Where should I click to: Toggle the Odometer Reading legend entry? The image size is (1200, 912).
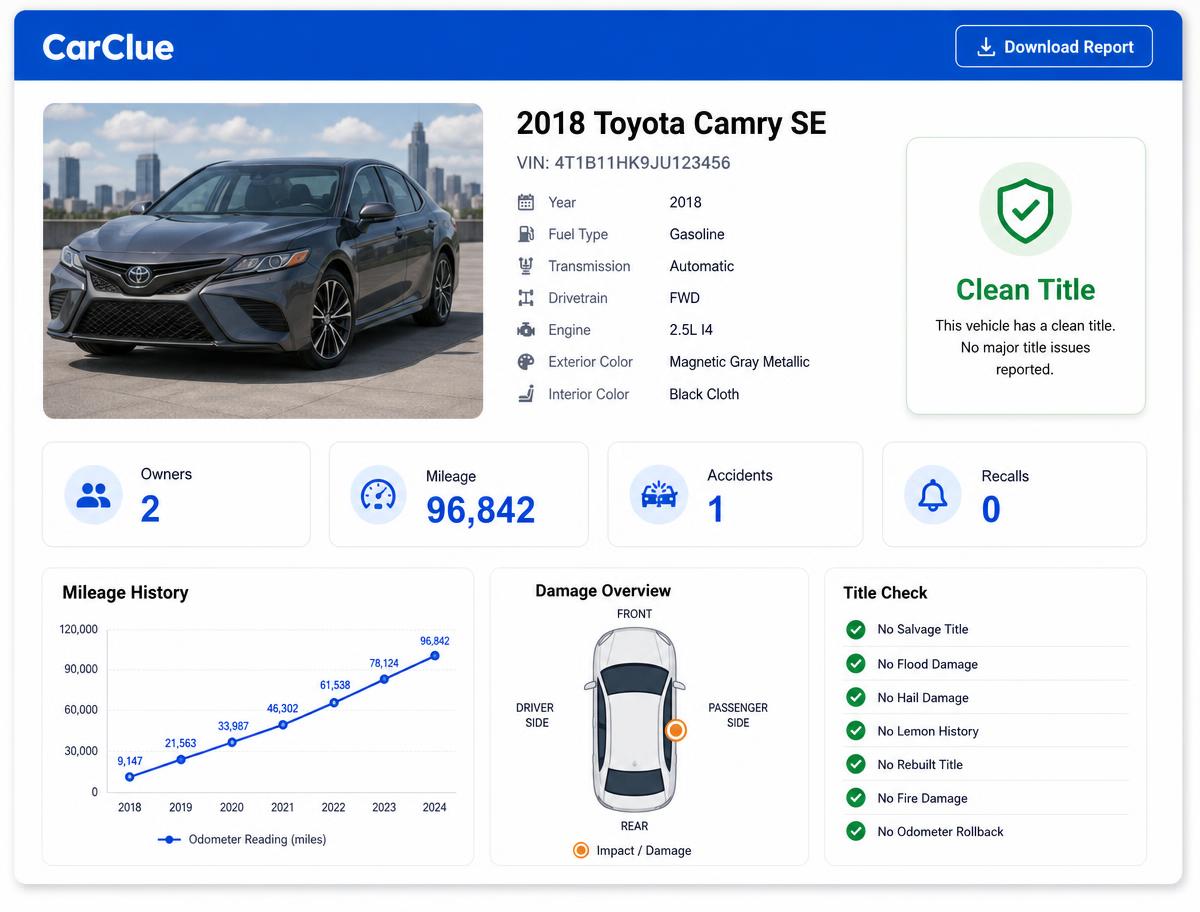(242, 840)
